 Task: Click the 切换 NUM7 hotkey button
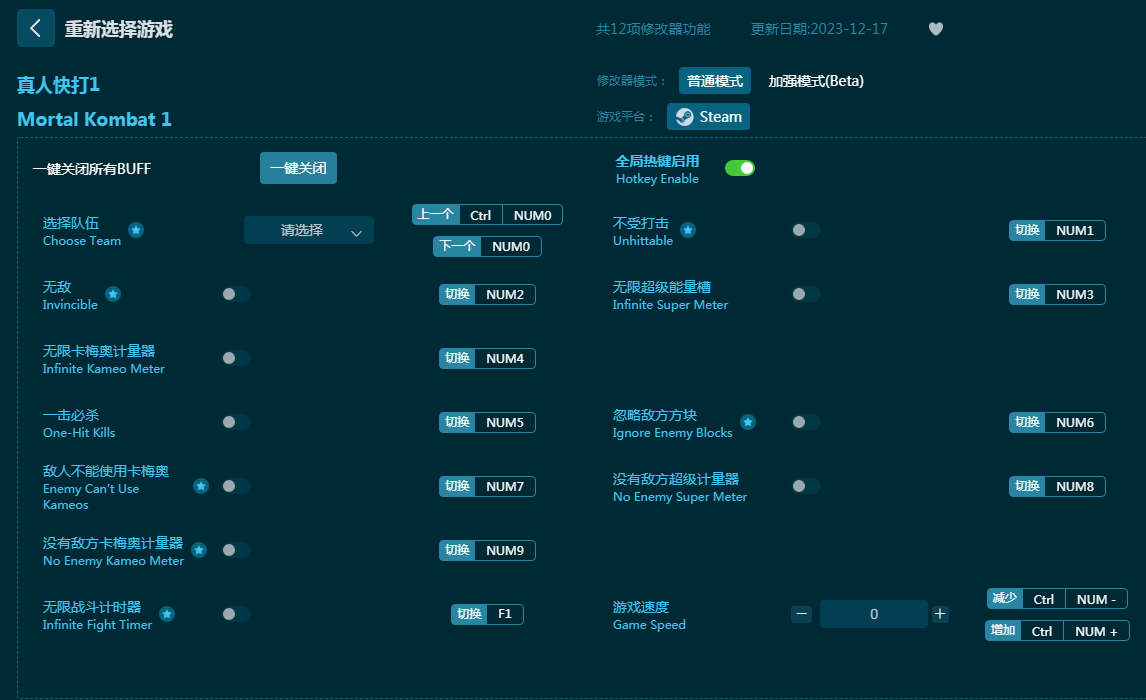pos(487,486)
